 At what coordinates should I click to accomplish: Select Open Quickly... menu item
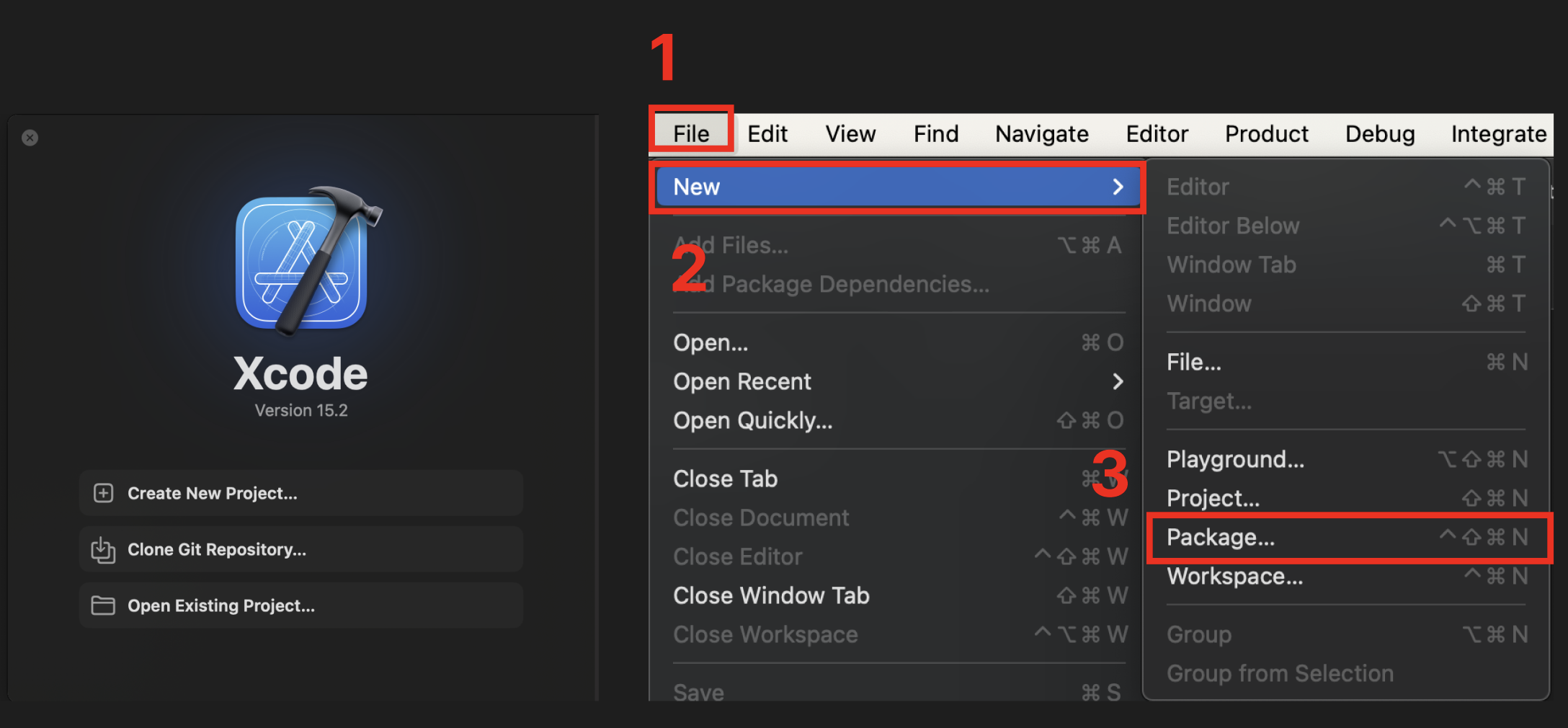point(898,420)
